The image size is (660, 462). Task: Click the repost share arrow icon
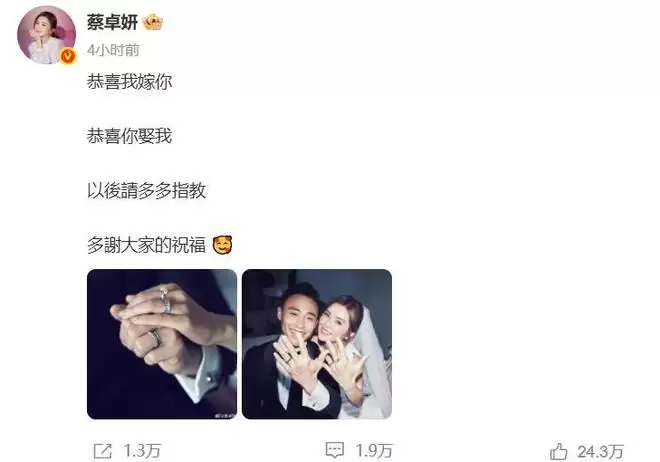103,451
